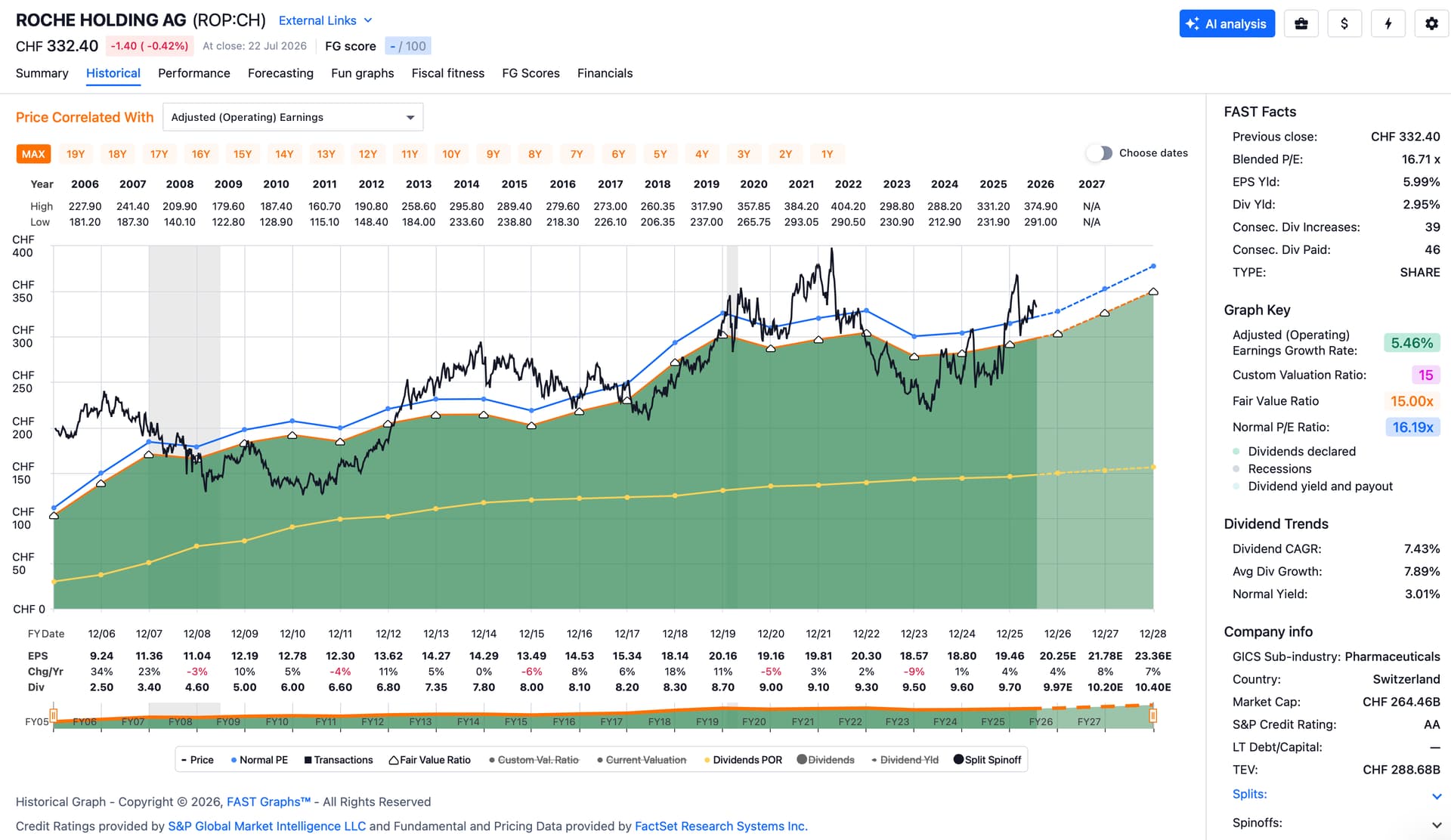The image size is (1451, 840).
Task: View the Financials tab
Action: click(x=605, y=73)
